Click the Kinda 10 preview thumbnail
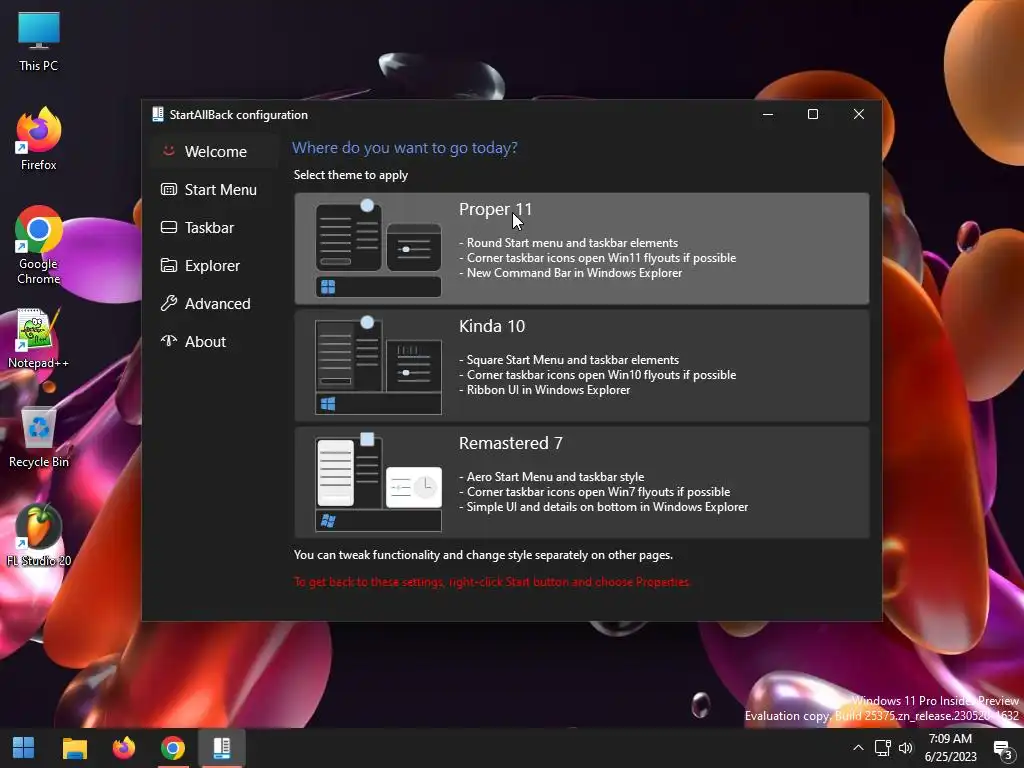 378,365
